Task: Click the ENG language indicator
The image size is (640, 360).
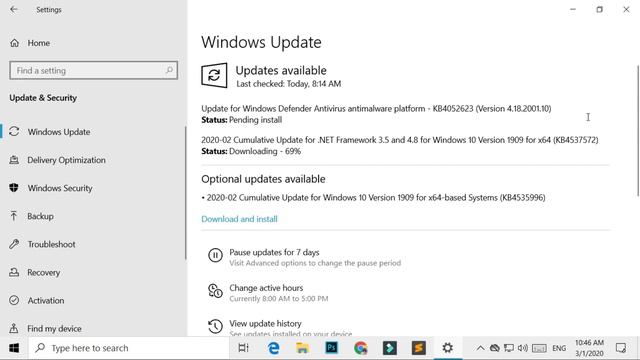Action: (559, 348)
